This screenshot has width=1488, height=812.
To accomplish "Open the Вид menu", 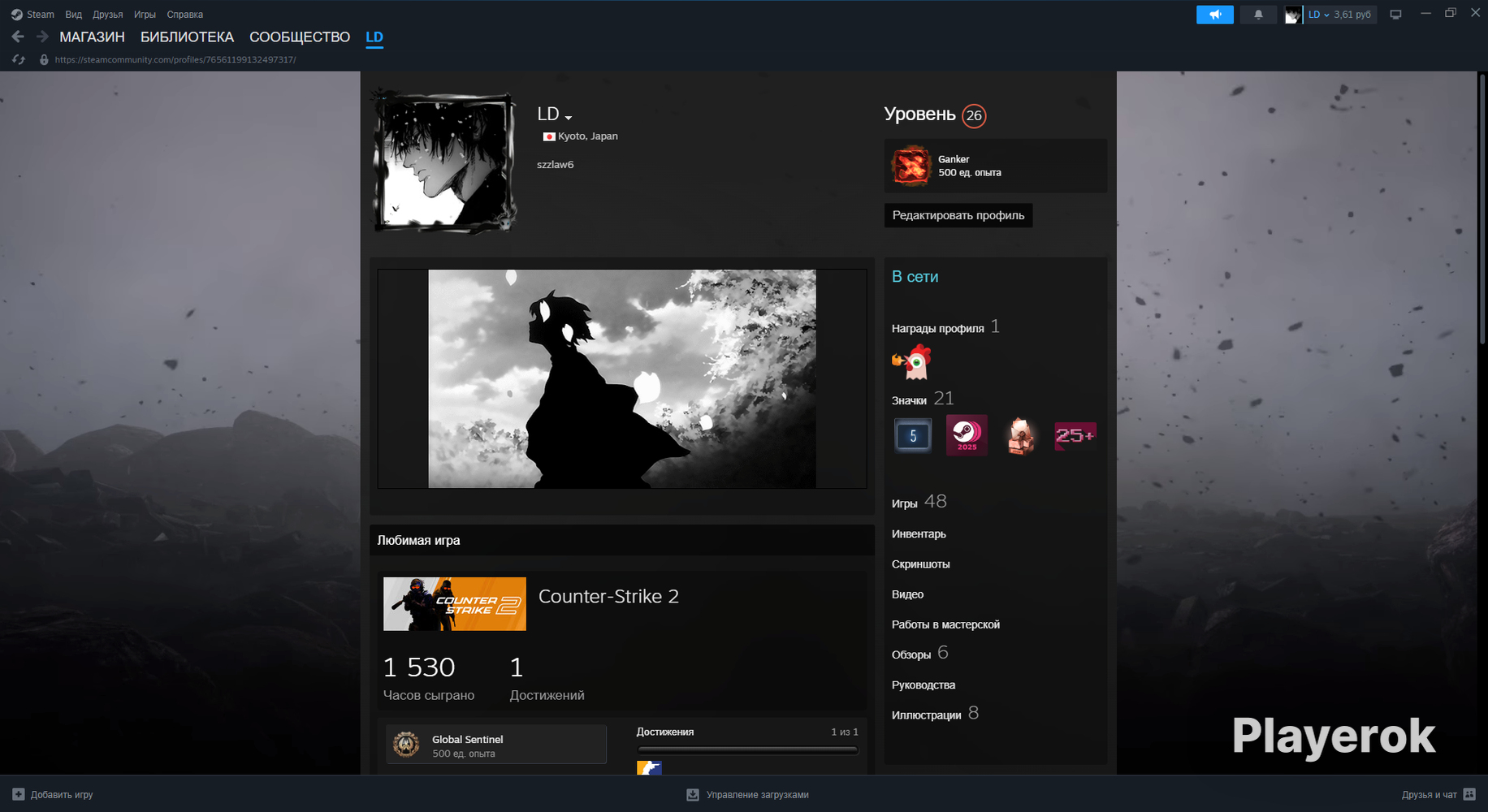I will tap(74, 15).
